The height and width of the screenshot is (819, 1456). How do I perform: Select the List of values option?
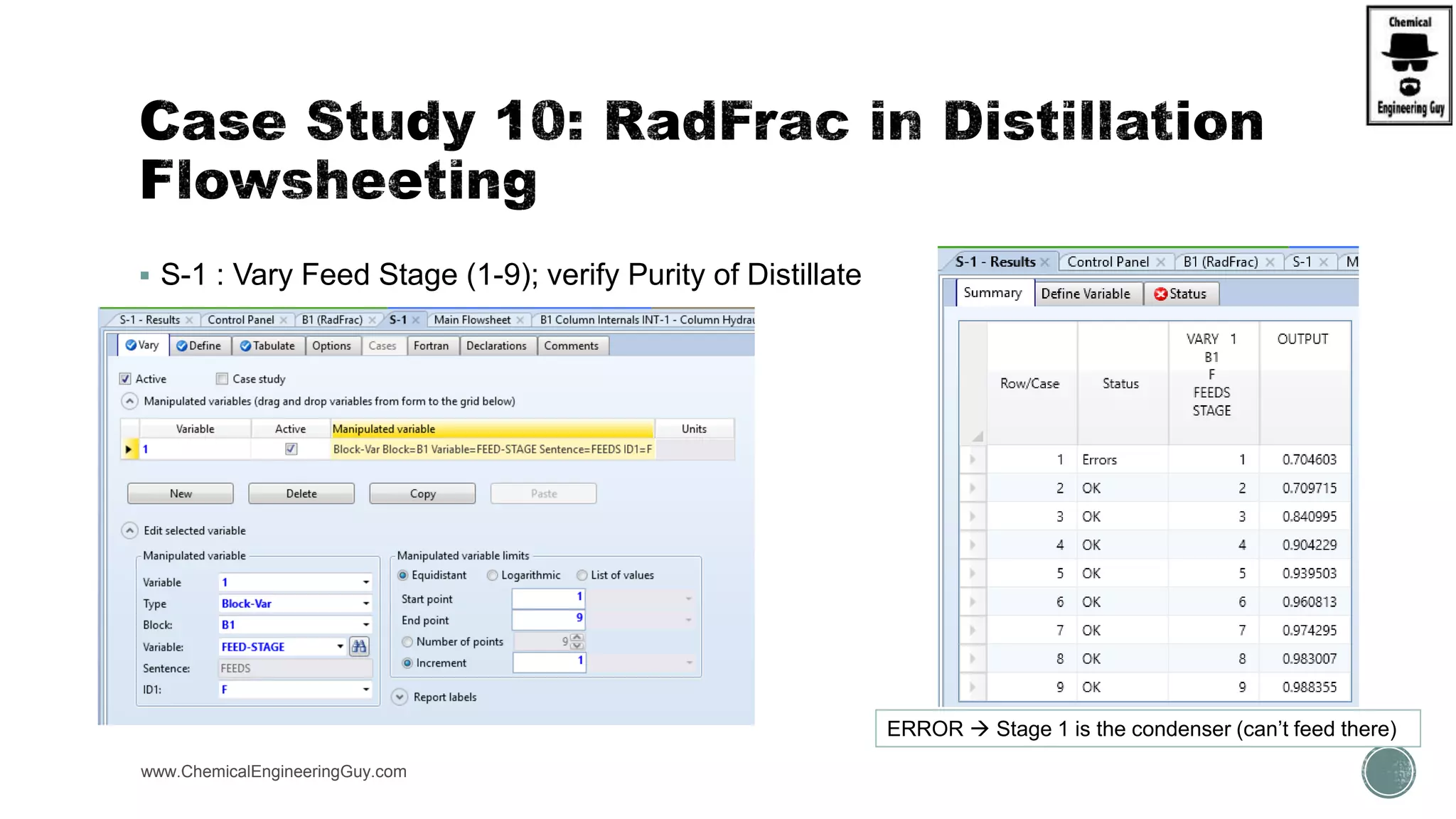tap(582, 575)
